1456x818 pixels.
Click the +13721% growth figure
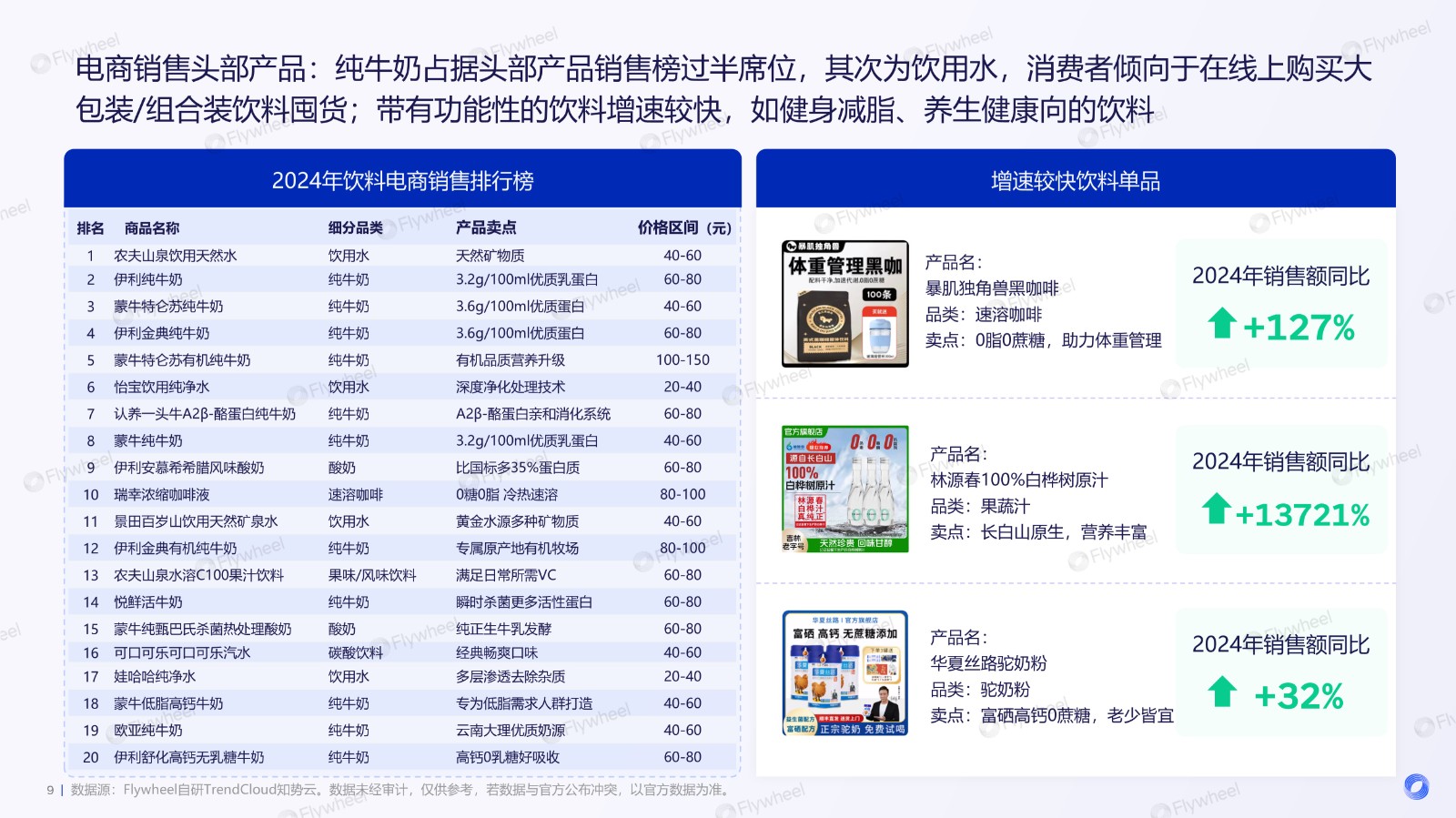click(1302, 515)
